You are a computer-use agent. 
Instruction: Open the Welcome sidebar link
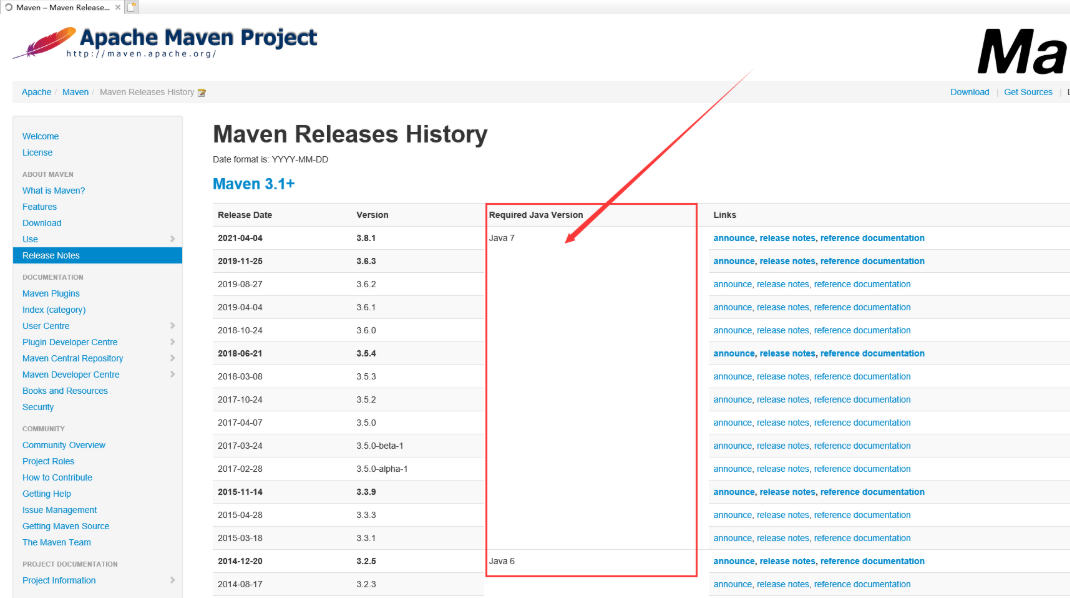[40, 137]
